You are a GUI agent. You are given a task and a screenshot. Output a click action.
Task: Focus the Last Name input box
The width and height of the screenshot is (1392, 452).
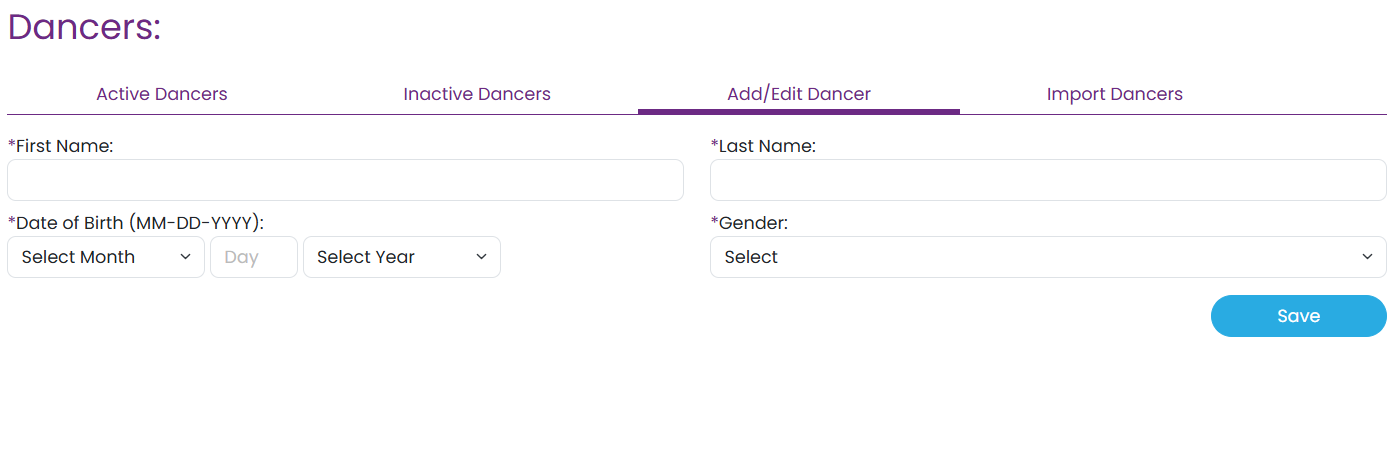tap(1048, 180)
